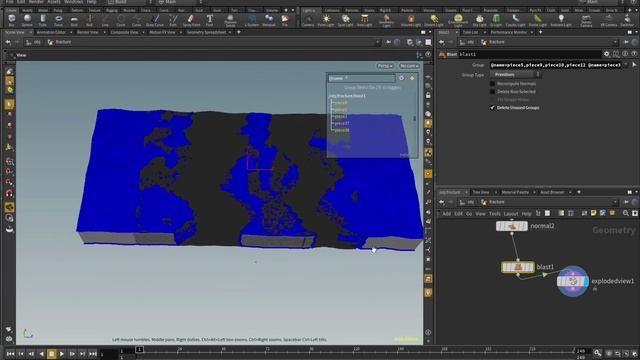The image size is (640, 360).
Task: Toggle Delete Non Selected checkbox
Action: tap(492, 91)
